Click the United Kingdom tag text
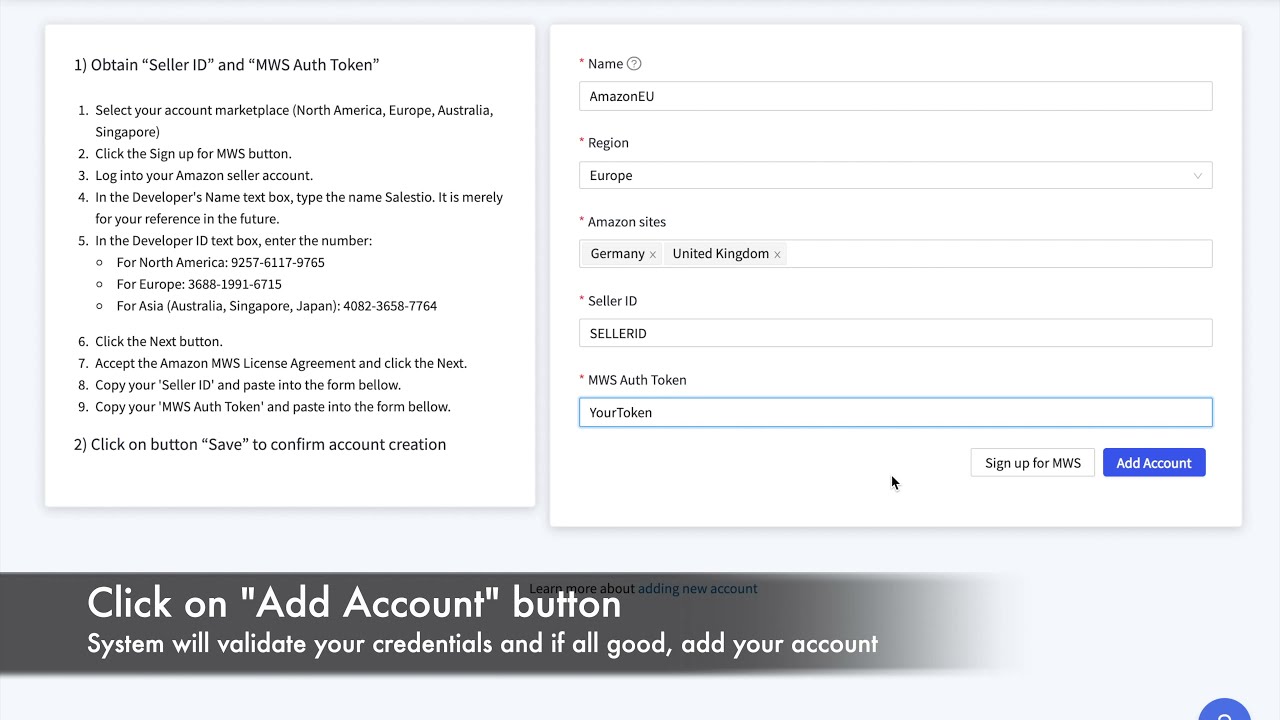Viewport: 1280px width, 720px height. coord(720,254)
